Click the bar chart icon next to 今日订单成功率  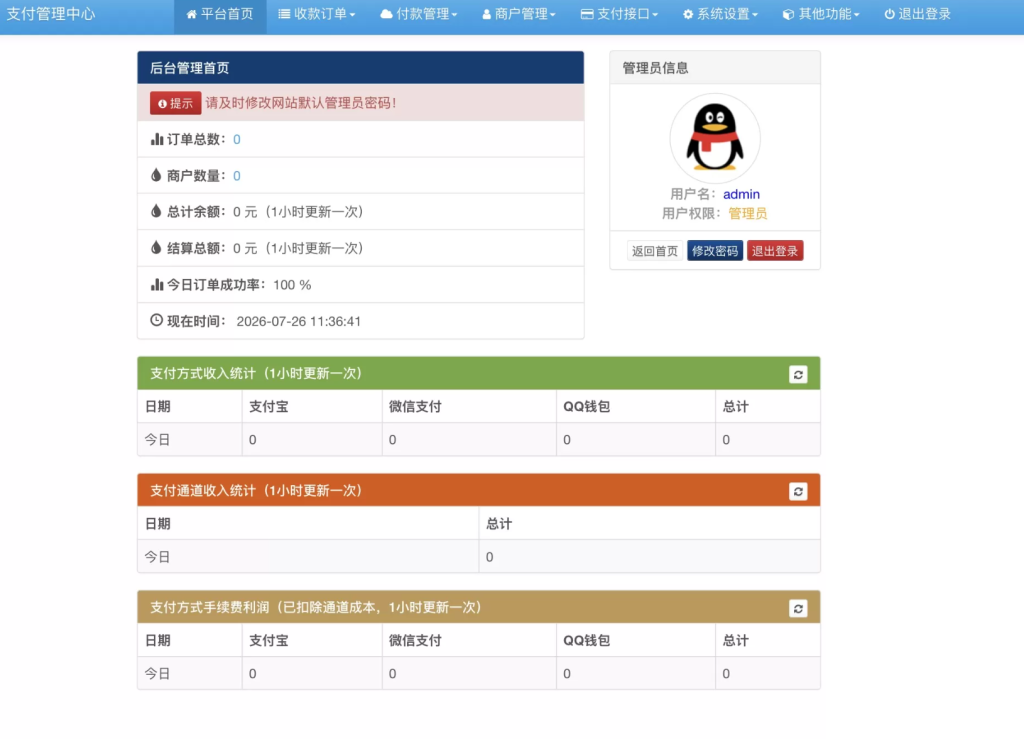tap(157, 285)
